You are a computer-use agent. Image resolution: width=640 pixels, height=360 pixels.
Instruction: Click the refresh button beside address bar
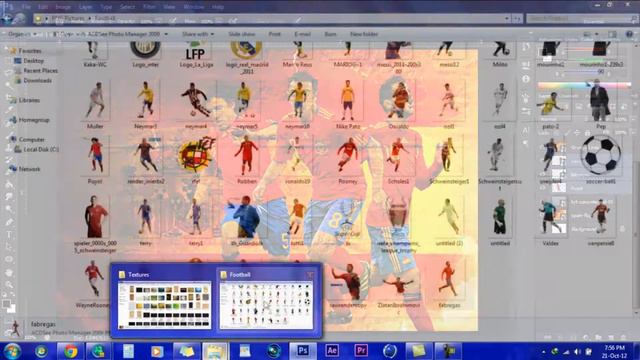(x=517, y=19)
